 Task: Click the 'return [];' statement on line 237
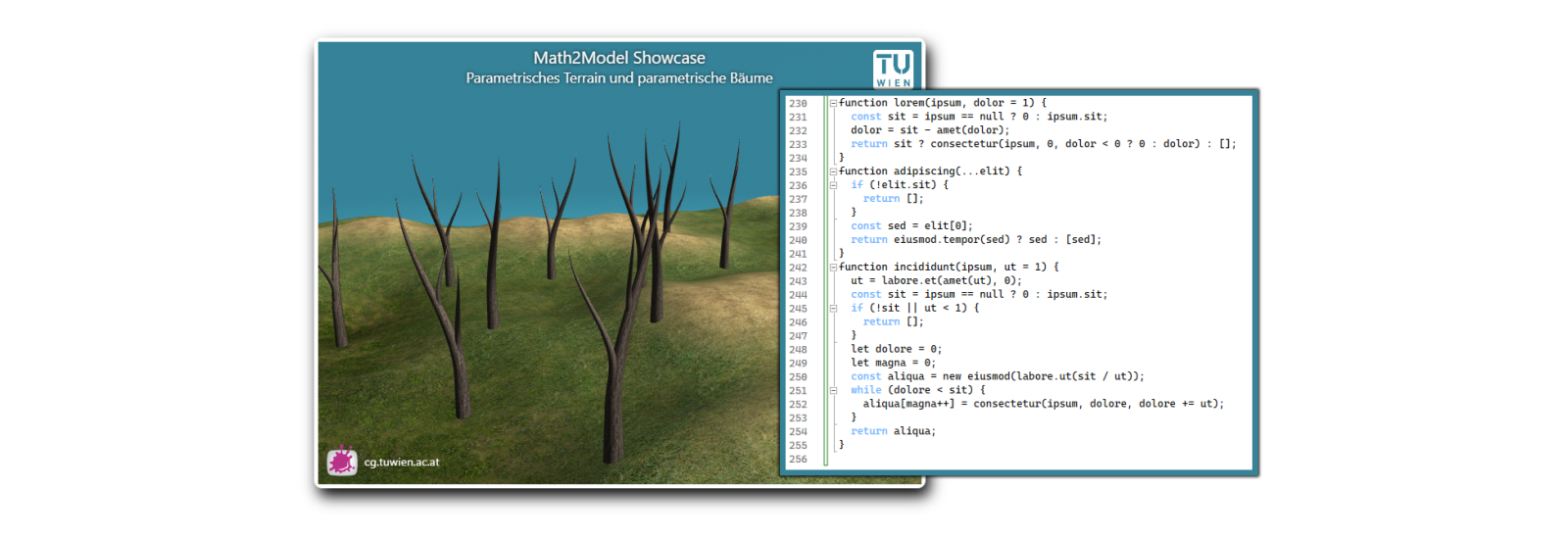[x=893, y=199]
